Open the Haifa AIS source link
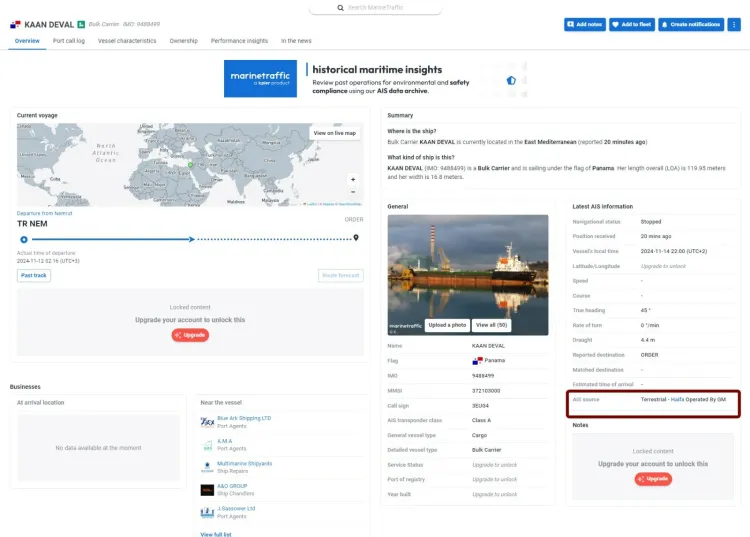 click(x=677, y=398)
